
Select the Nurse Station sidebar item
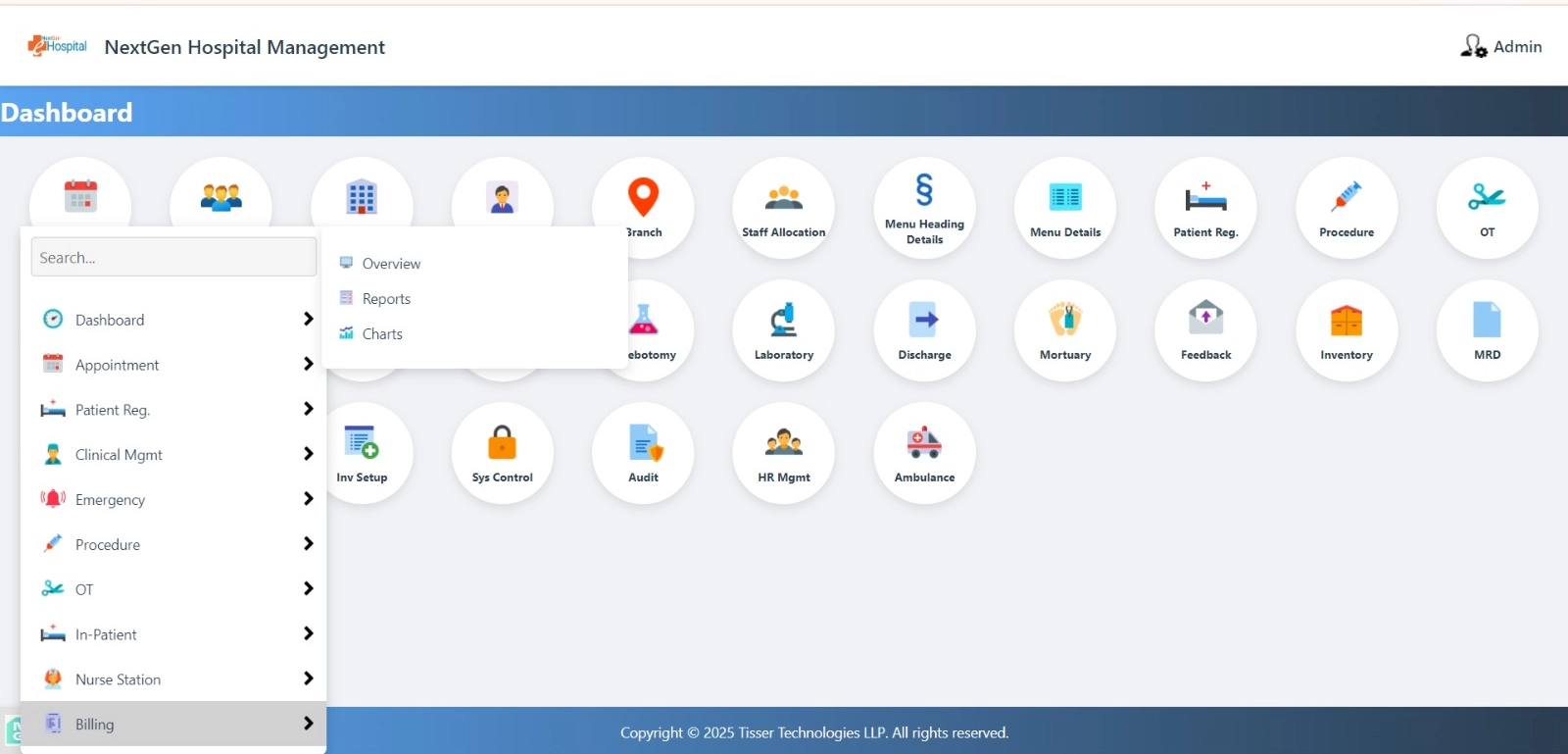[x=173, y=679]
